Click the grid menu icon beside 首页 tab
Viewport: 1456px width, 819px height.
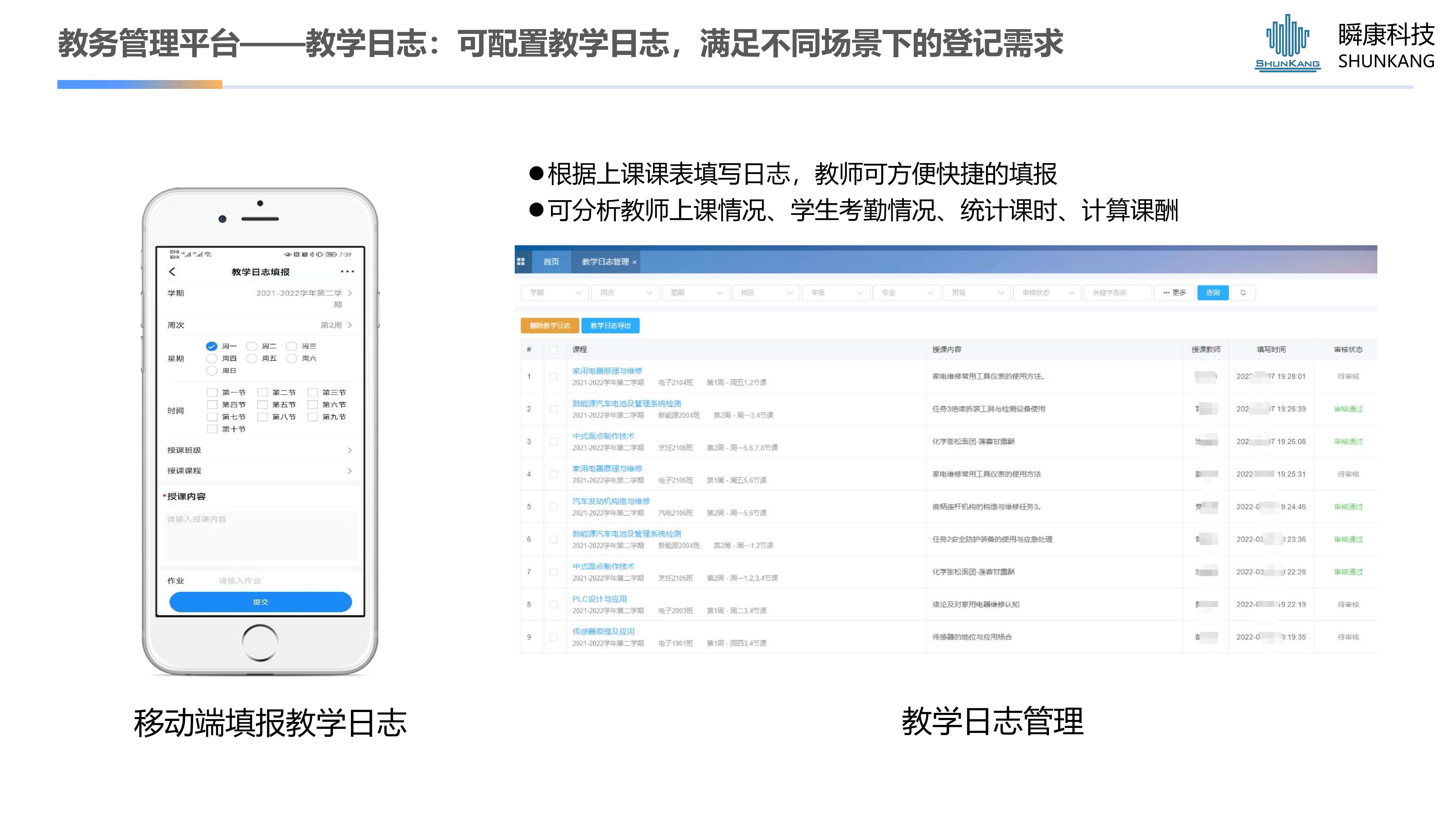click(521, 262)
